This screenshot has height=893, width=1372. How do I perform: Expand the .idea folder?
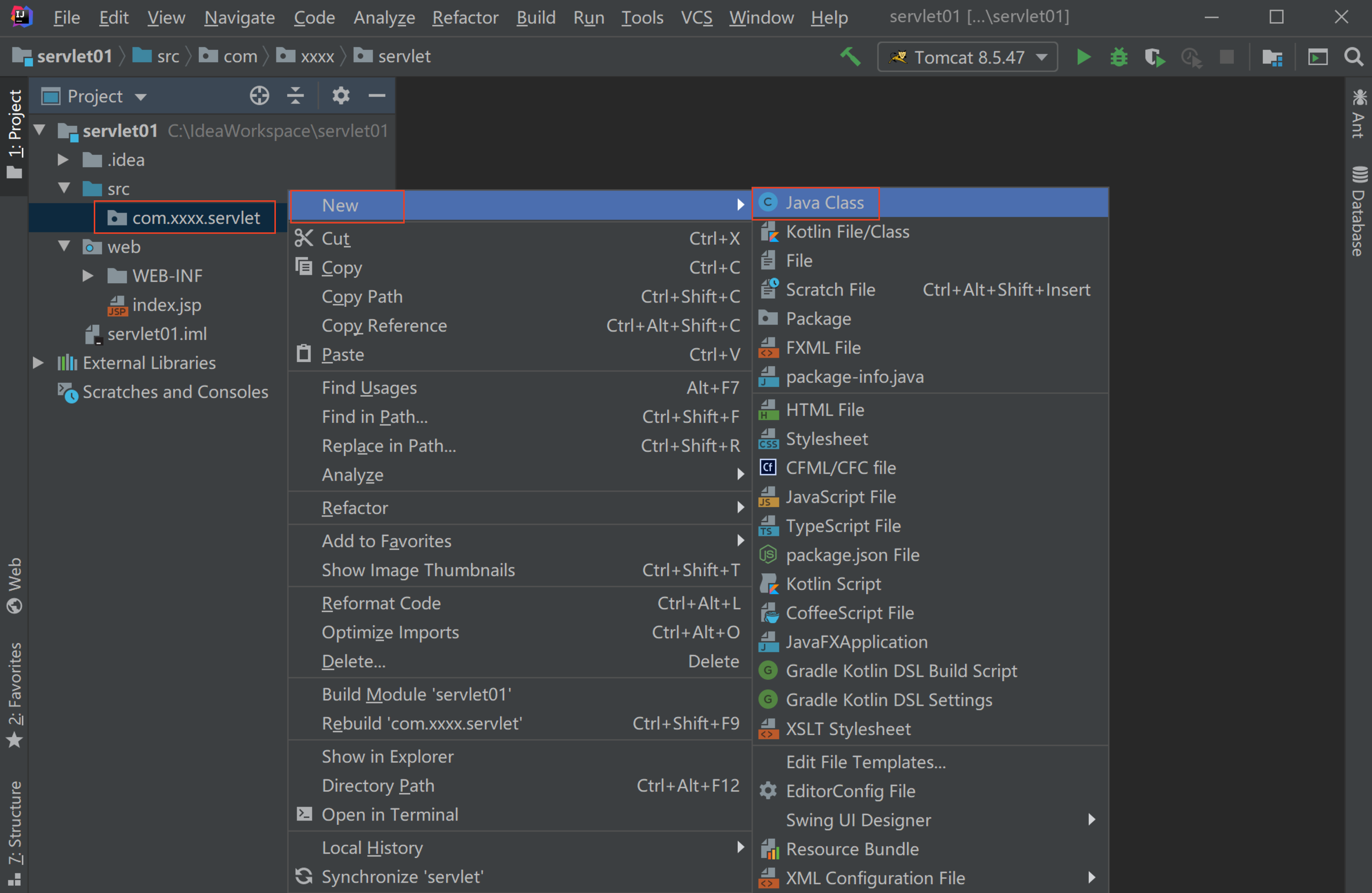coord(63,159)
